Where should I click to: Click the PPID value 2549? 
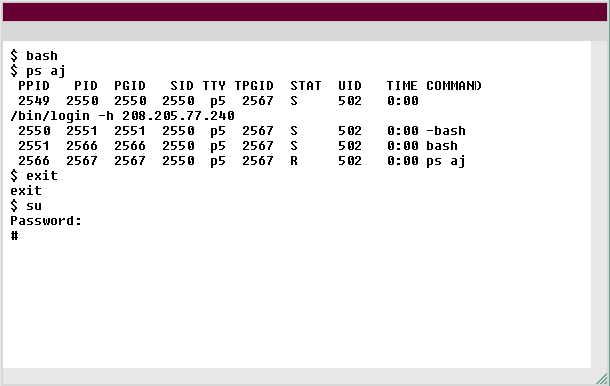pyautogui.click(x=34, y=101)
